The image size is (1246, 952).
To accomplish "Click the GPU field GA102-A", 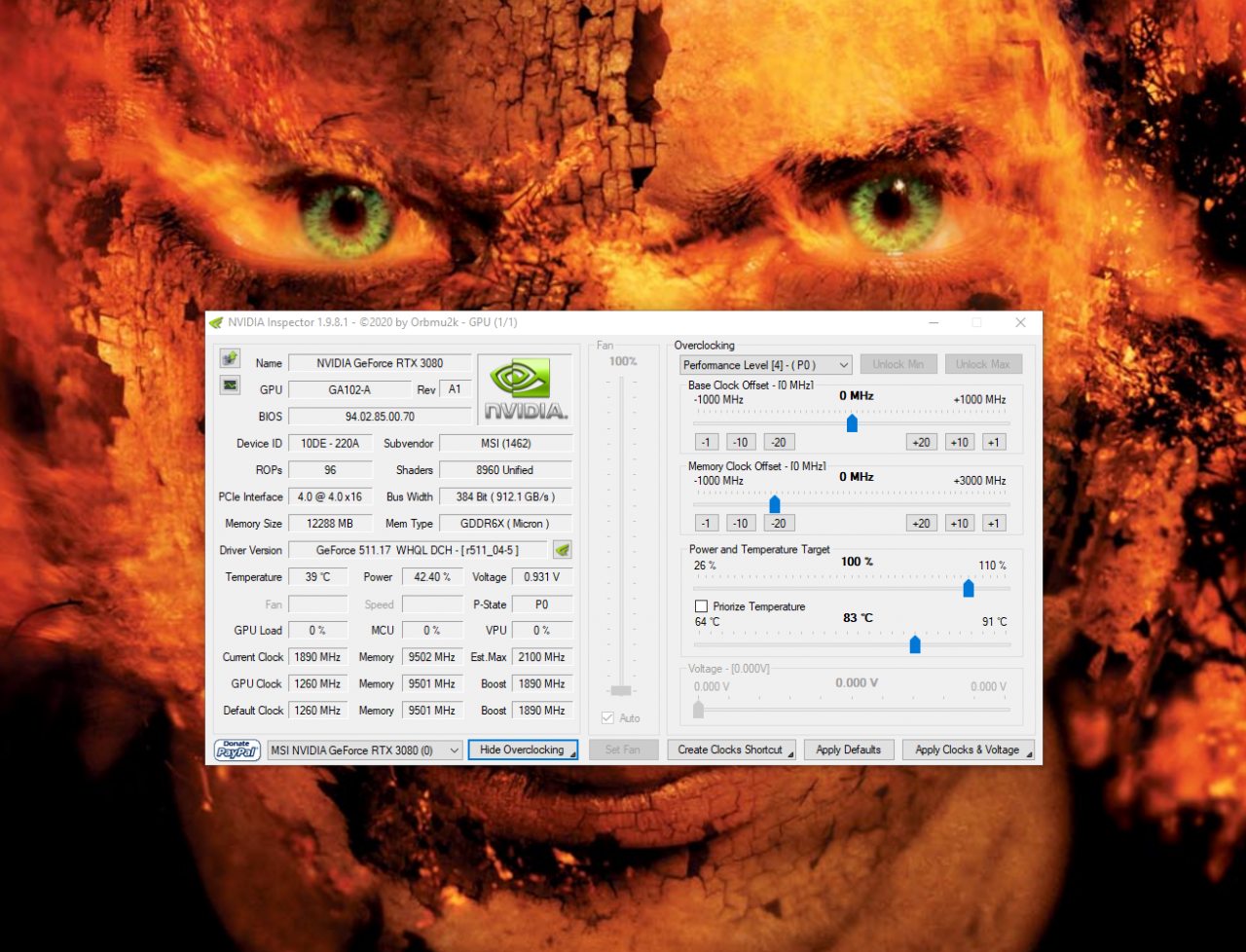I will 349,389.
